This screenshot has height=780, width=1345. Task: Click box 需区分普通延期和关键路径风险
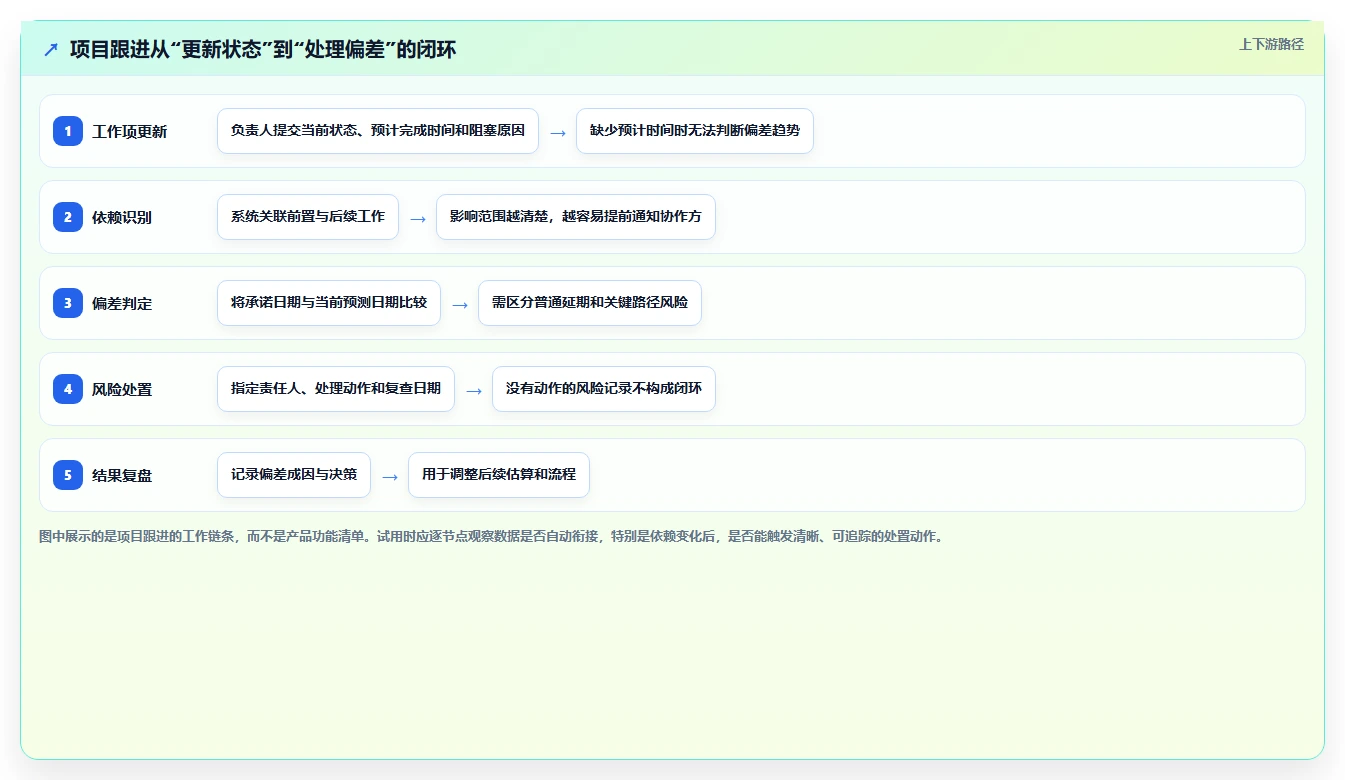[x=590, y=303]
